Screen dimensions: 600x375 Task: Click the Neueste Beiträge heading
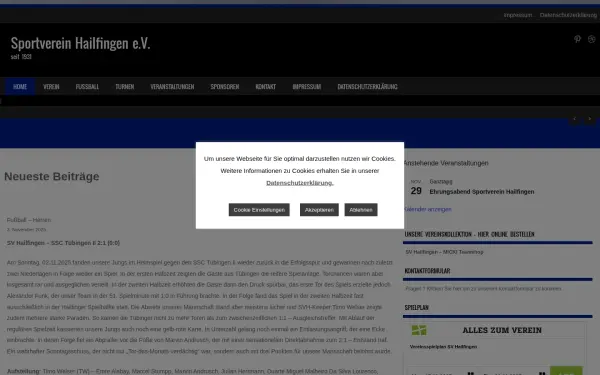click(x=52, y=176)
